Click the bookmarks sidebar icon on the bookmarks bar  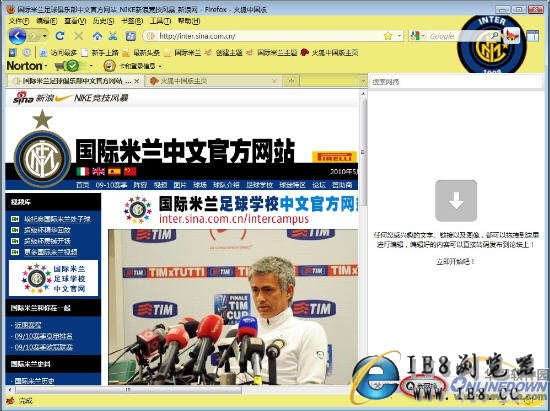coord(13,53)
